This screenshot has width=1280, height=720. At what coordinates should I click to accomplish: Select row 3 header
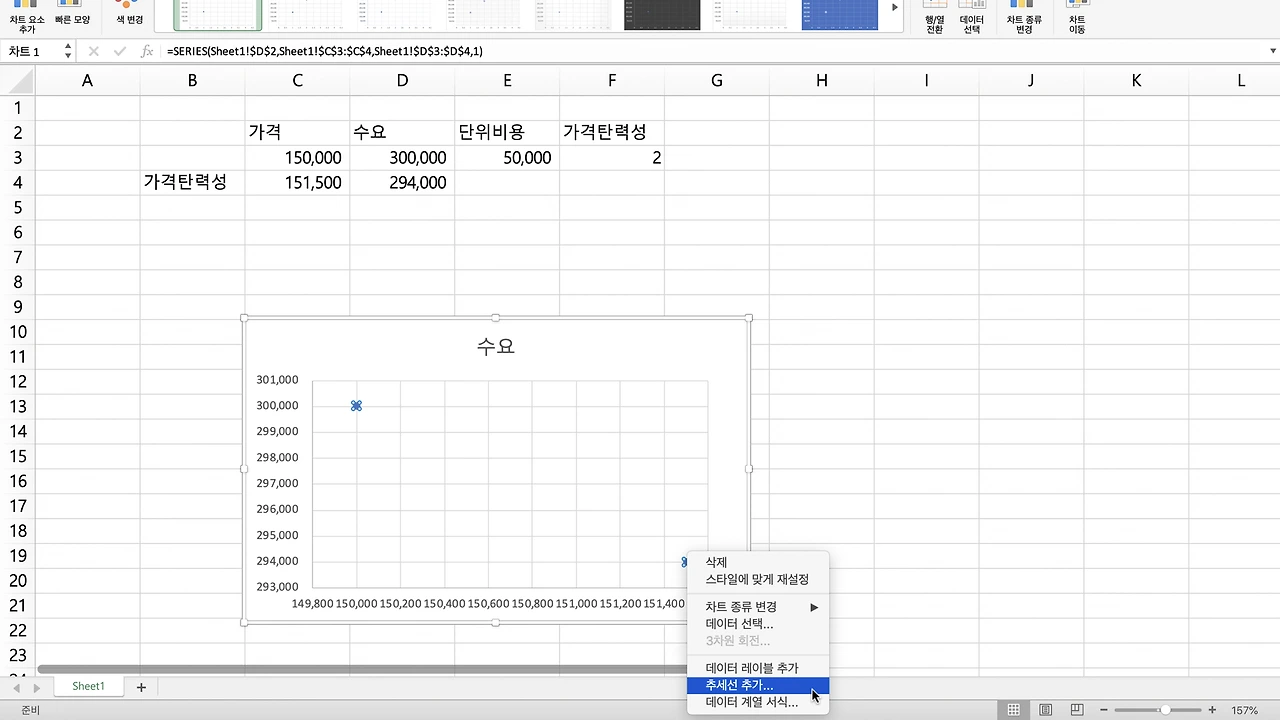click(16, 158)
